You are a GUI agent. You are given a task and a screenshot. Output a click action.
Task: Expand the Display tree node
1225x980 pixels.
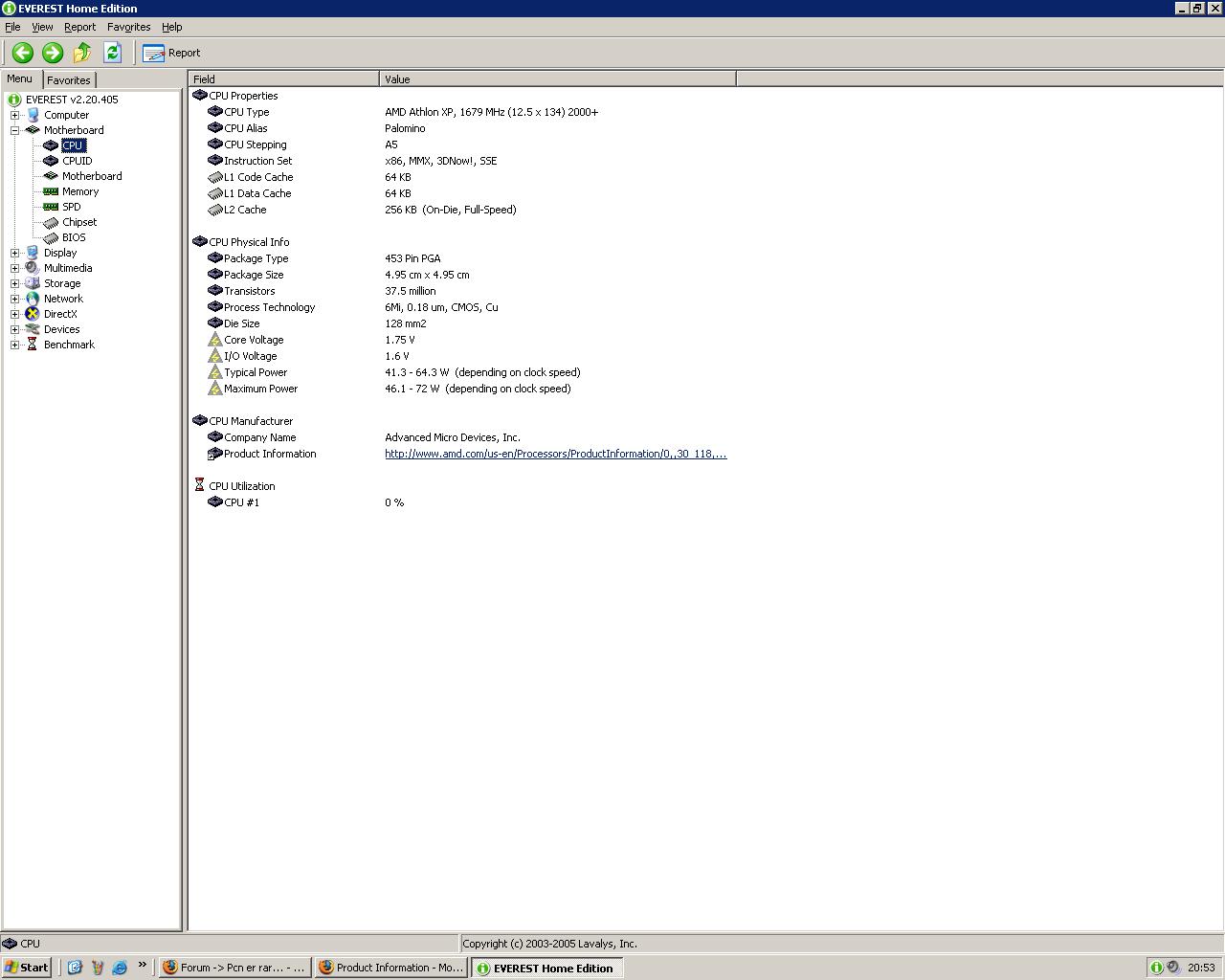click(14, 253)
